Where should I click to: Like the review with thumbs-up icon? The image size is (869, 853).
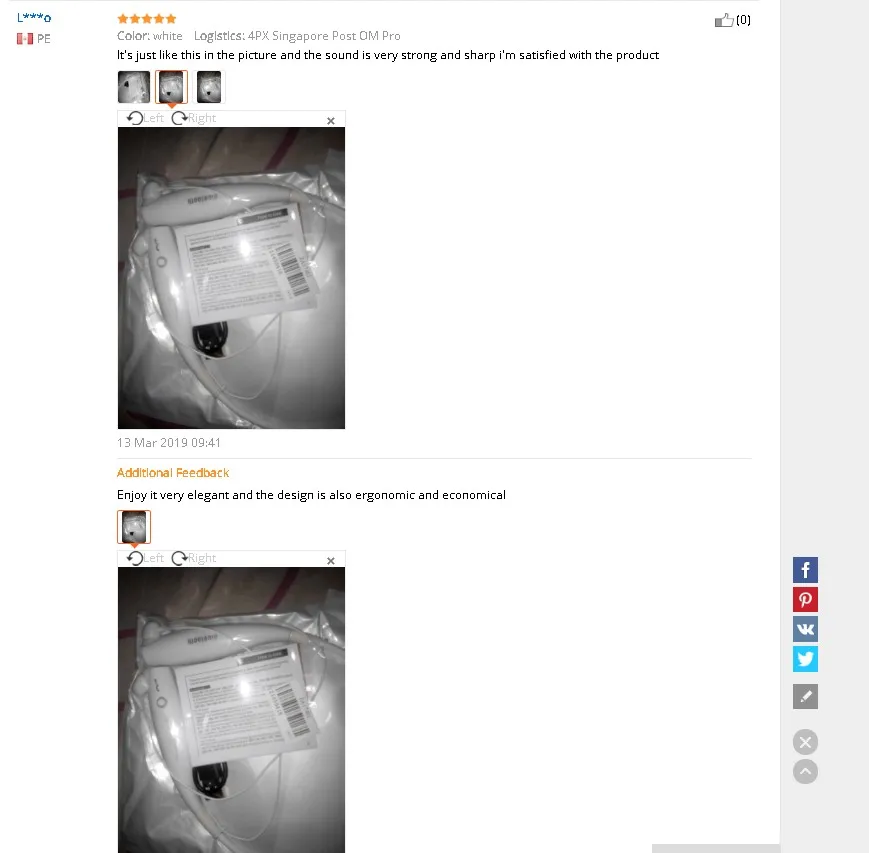click(x=724, y=21)
